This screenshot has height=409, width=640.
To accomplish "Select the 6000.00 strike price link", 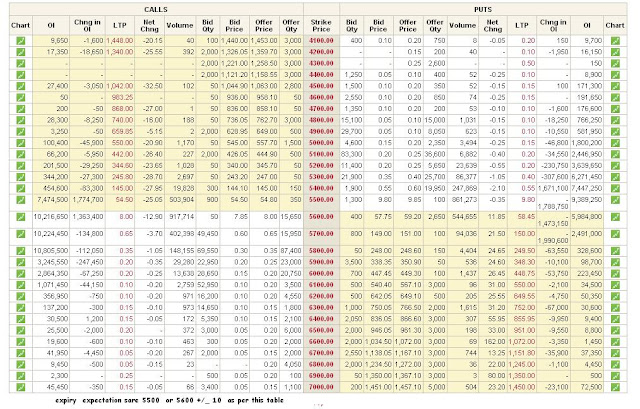I will pyautogui.click(x=321, y=273).
